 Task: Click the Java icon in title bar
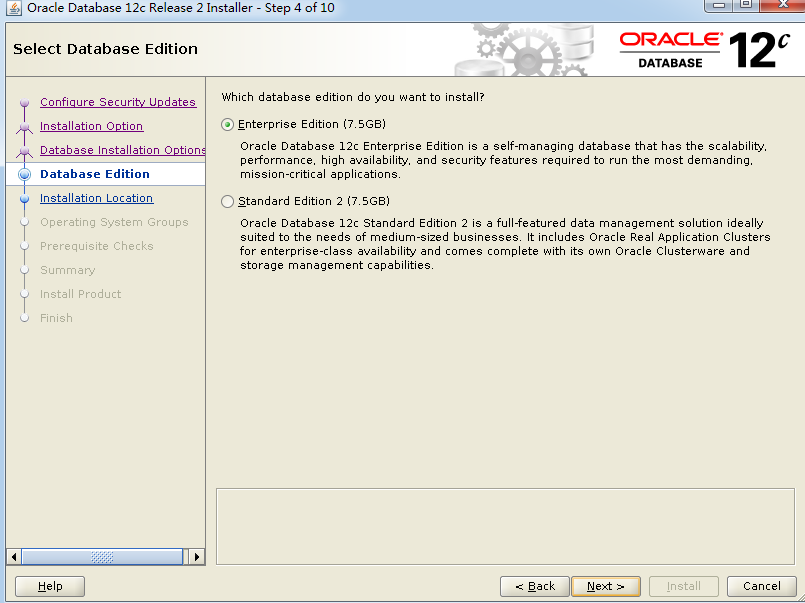tap(14, 8)
